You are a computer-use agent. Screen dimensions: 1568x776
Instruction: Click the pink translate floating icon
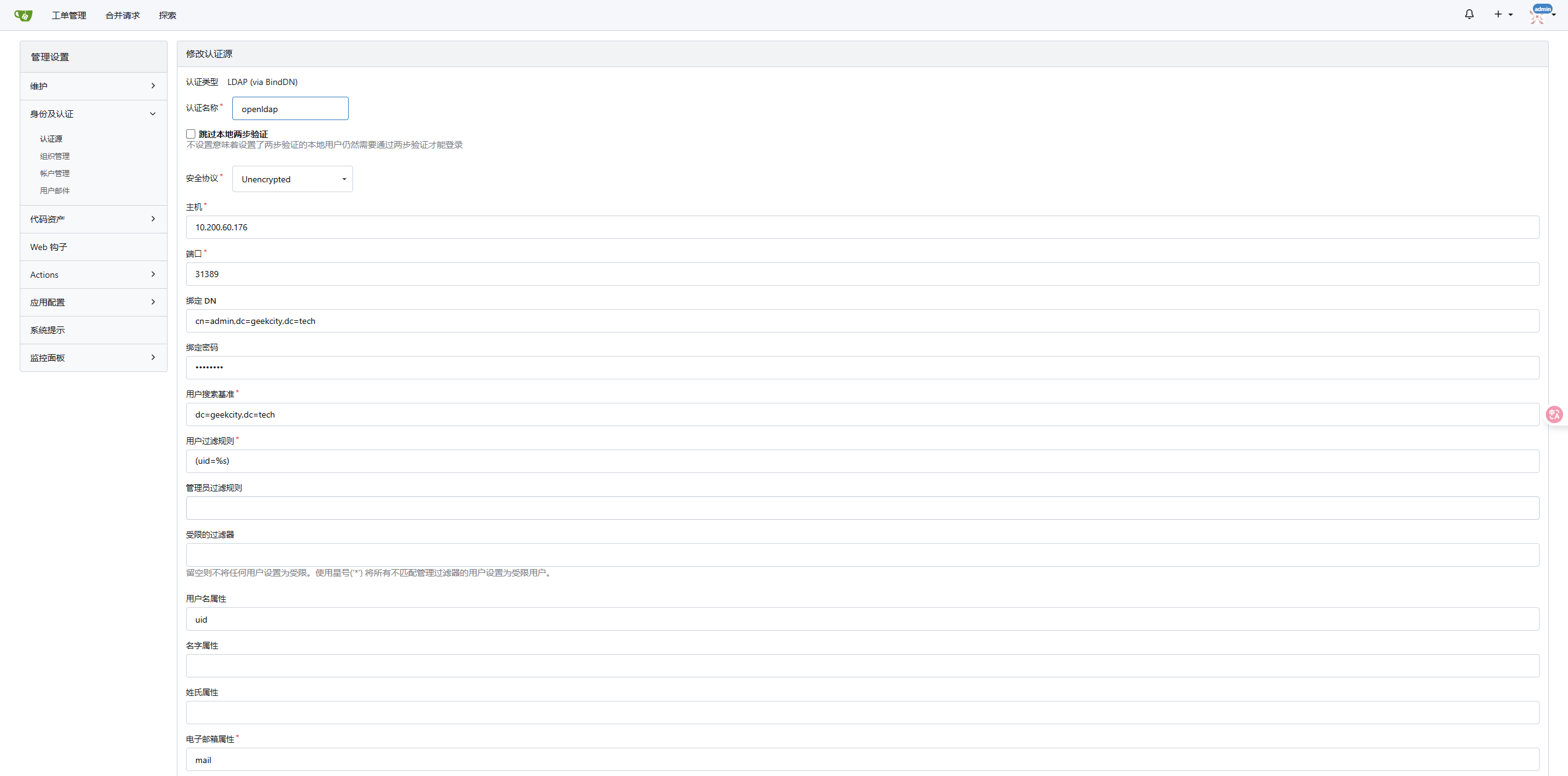click(1554, 414)
